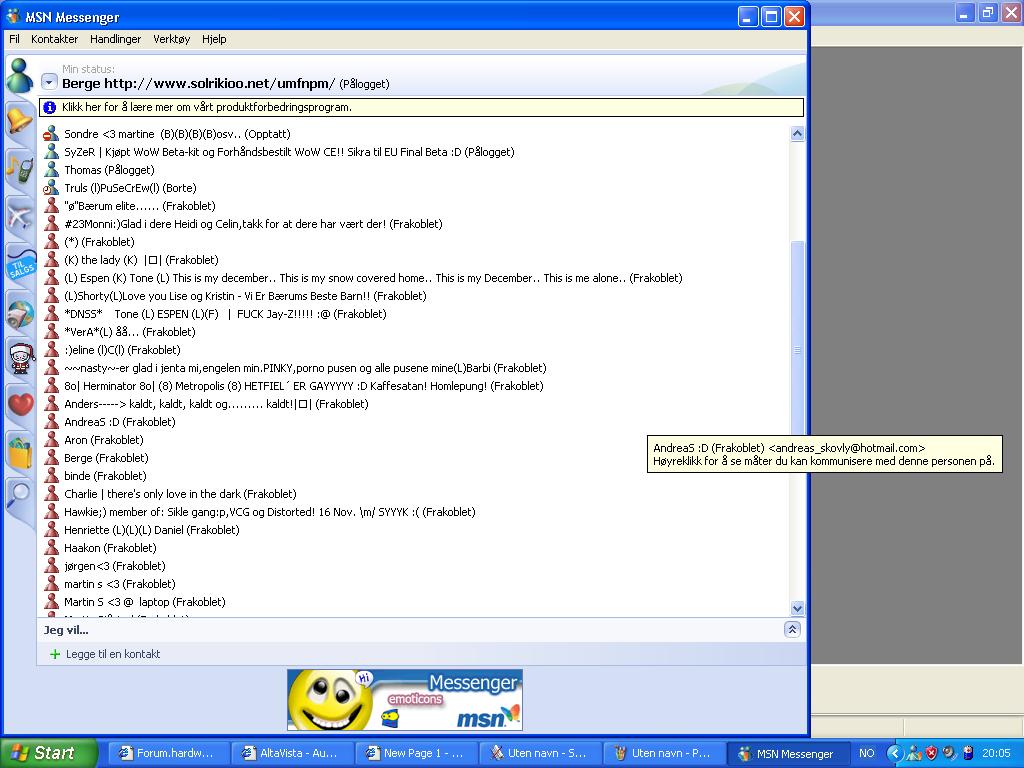Open the alerts bell tab in sidebar
The image size is (1024, 768).
pyautogui.click(x=20, y=121)
